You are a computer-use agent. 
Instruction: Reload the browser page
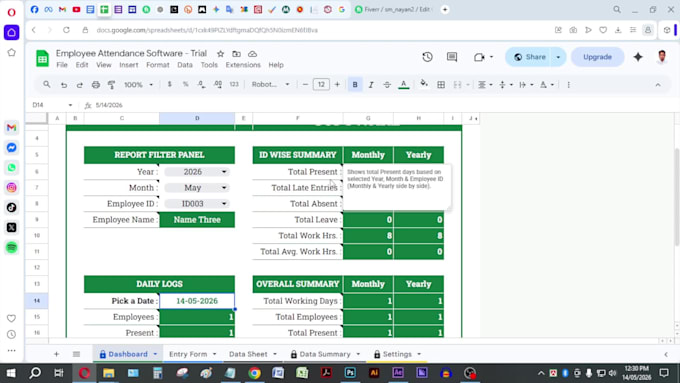[66, 30]
